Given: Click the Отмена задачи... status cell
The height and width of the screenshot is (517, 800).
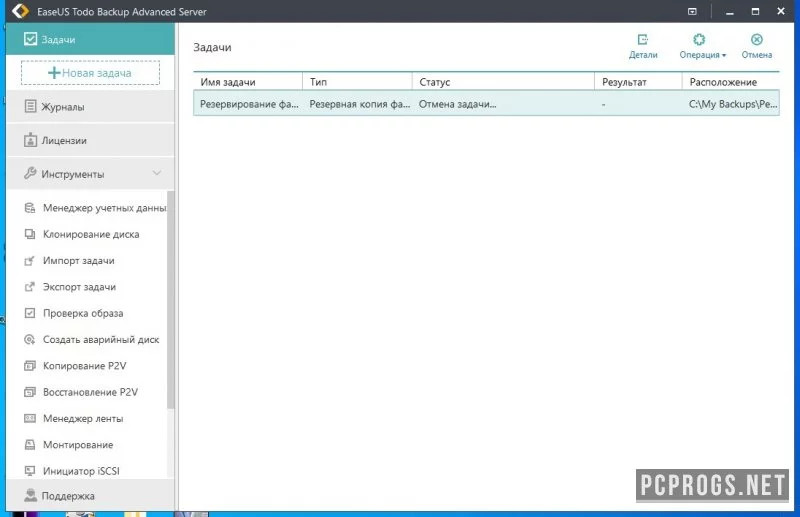Looking at the screenshot, I should coord(458,104).
